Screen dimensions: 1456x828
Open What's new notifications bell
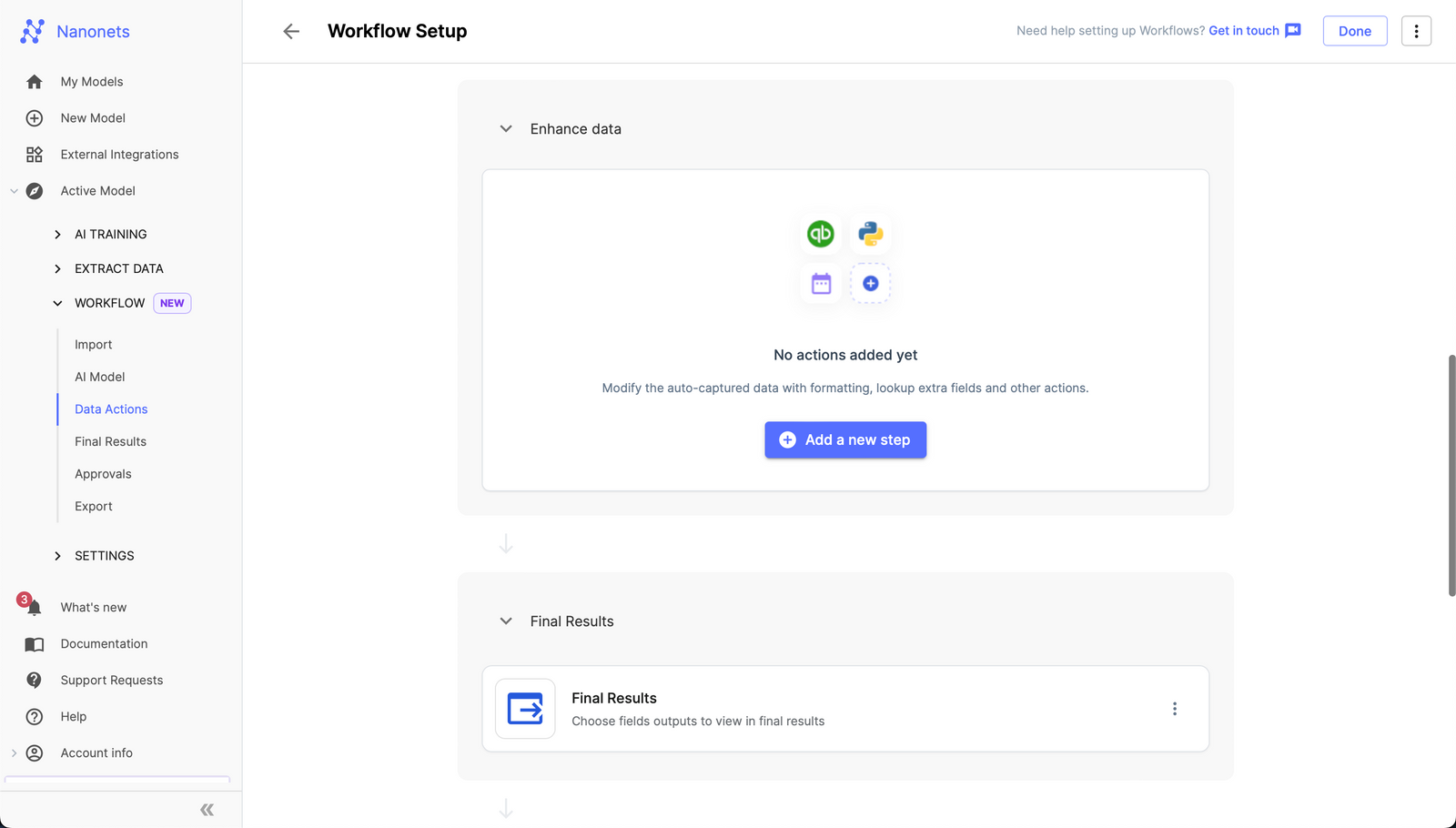pos(34,607)
